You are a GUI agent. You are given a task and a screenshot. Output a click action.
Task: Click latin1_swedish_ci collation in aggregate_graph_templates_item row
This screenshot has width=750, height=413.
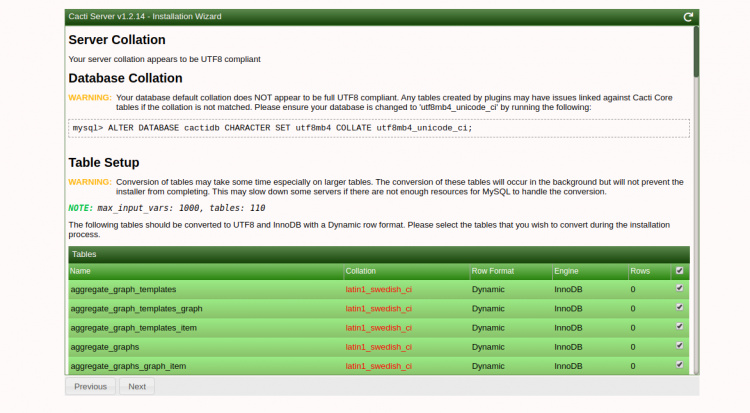tap(379, 327)
